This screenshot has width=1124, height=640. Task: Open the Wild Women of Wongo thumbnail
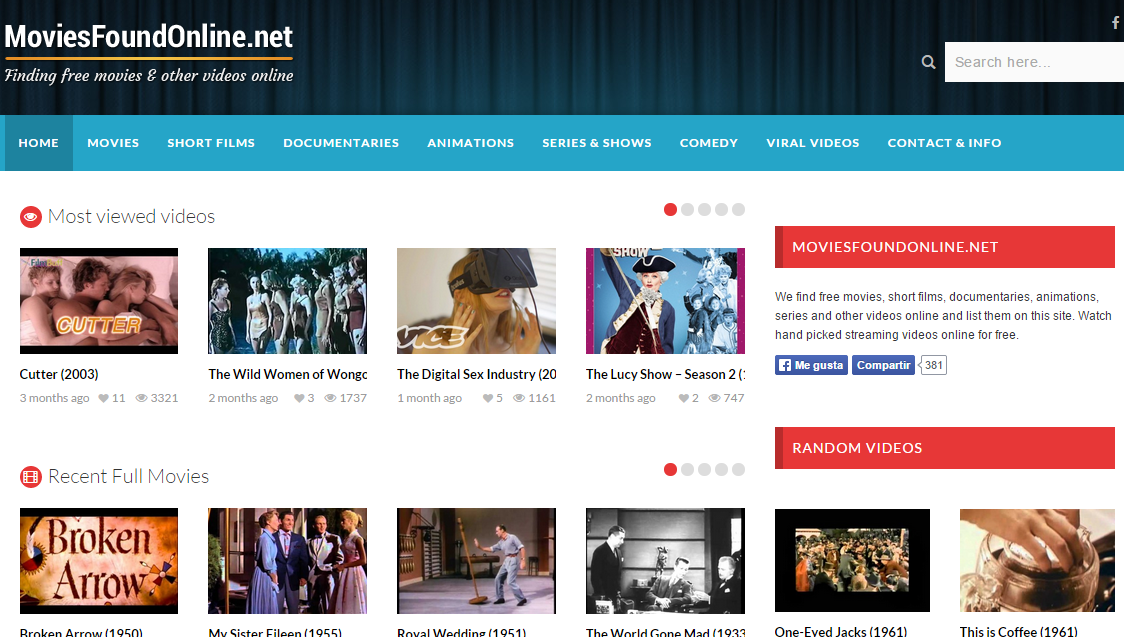tap(287, 301)
